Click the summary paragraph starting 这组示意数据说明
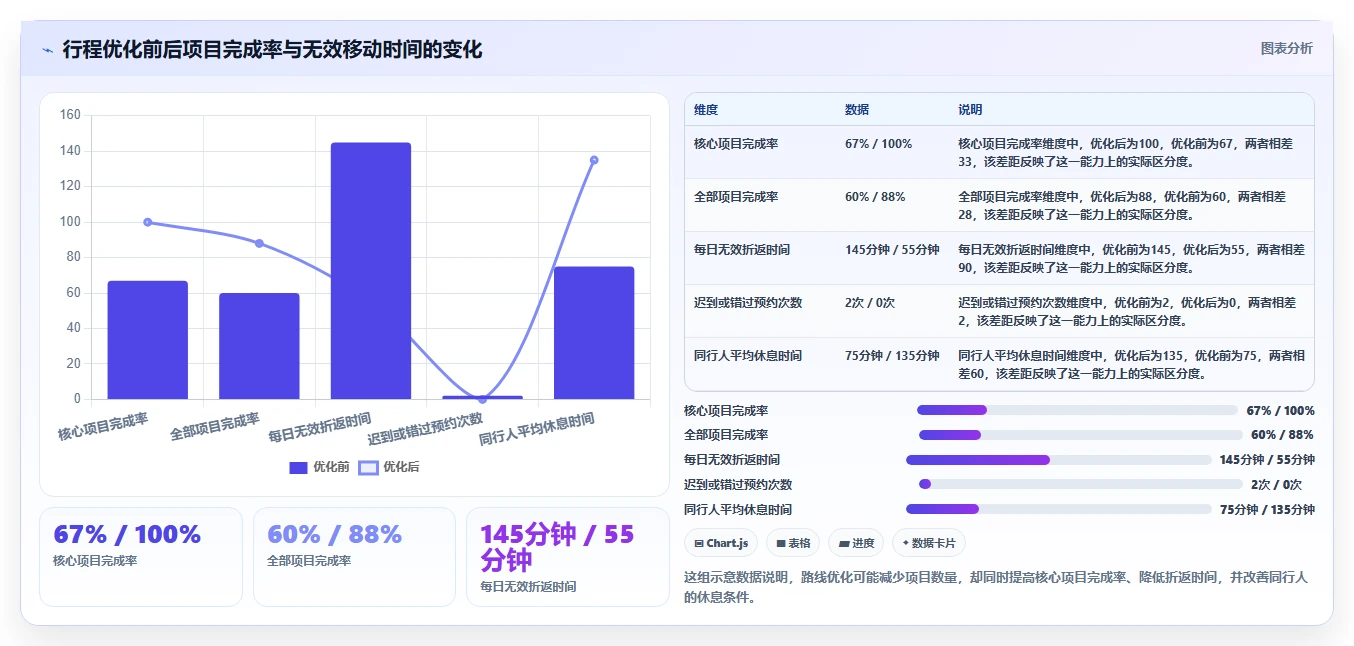This screenshot has width=1354, height=646. click(996, 588)
